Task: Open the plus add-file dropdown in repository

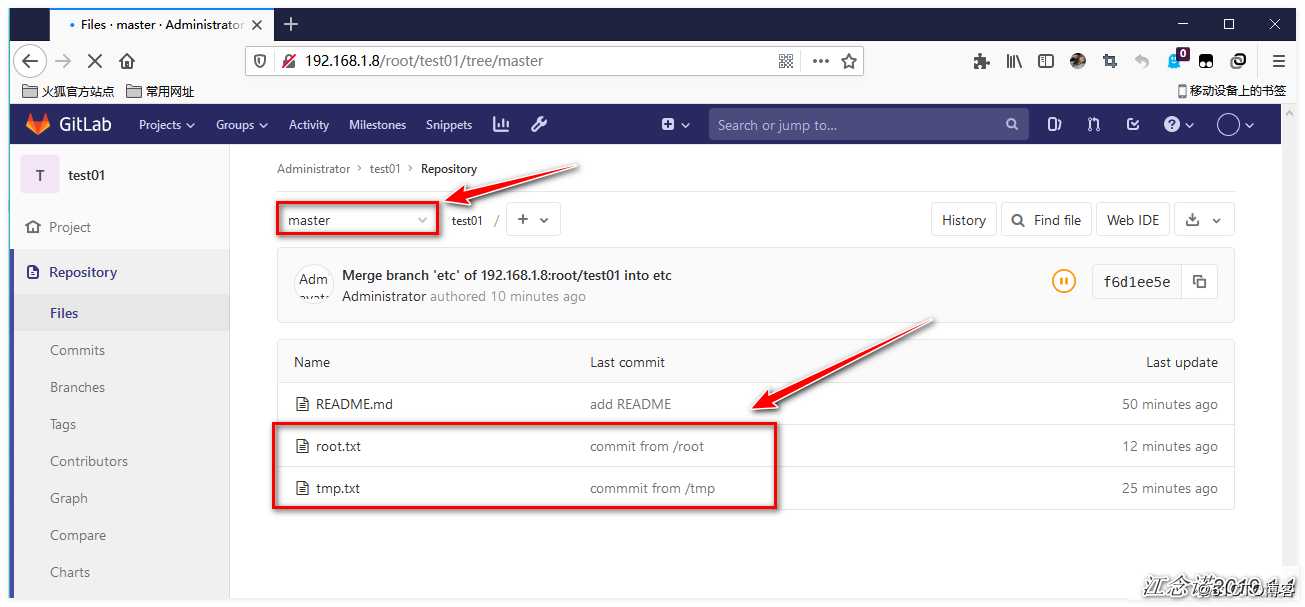Action: click(x=533, y=220)
